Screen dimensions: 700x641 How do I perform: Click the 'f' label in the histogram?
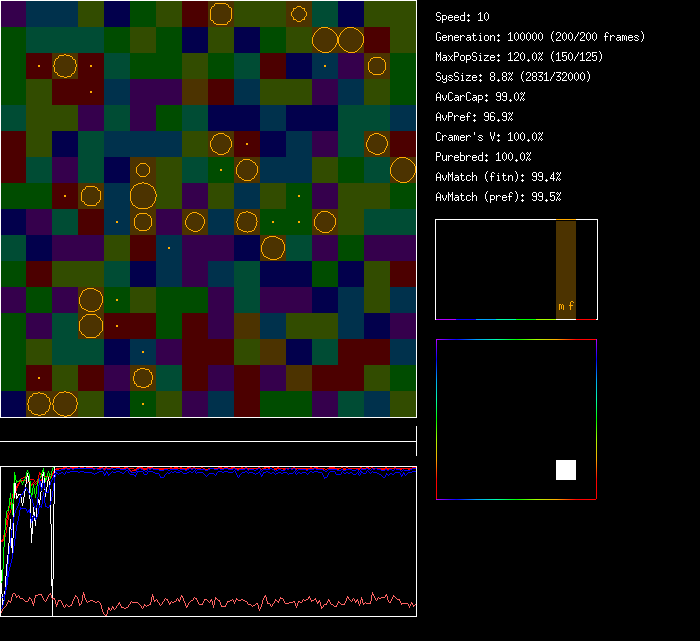pos(571,306)
